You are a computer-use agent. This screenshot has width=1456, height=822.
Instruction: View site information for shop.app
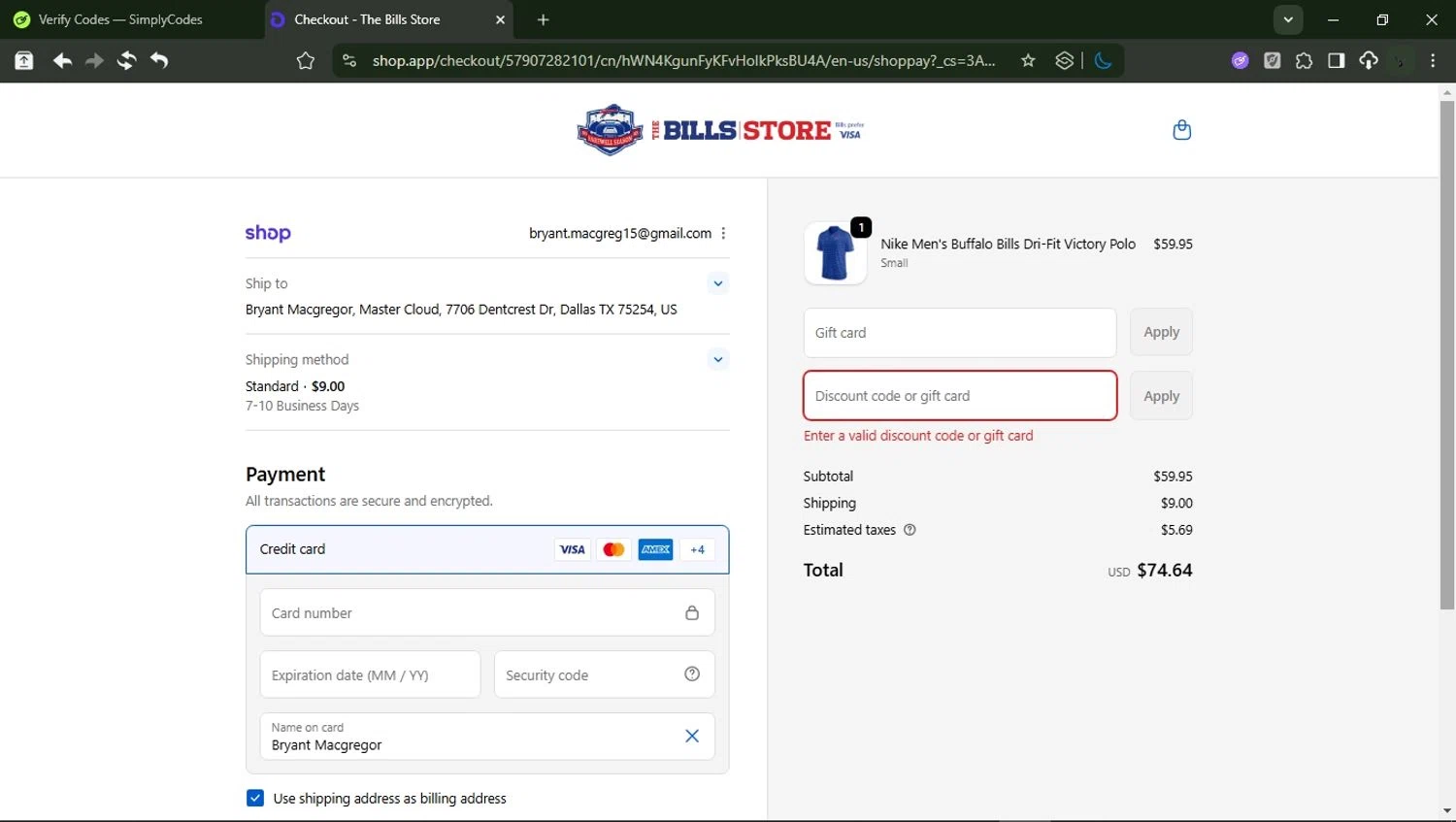point(349,60)
